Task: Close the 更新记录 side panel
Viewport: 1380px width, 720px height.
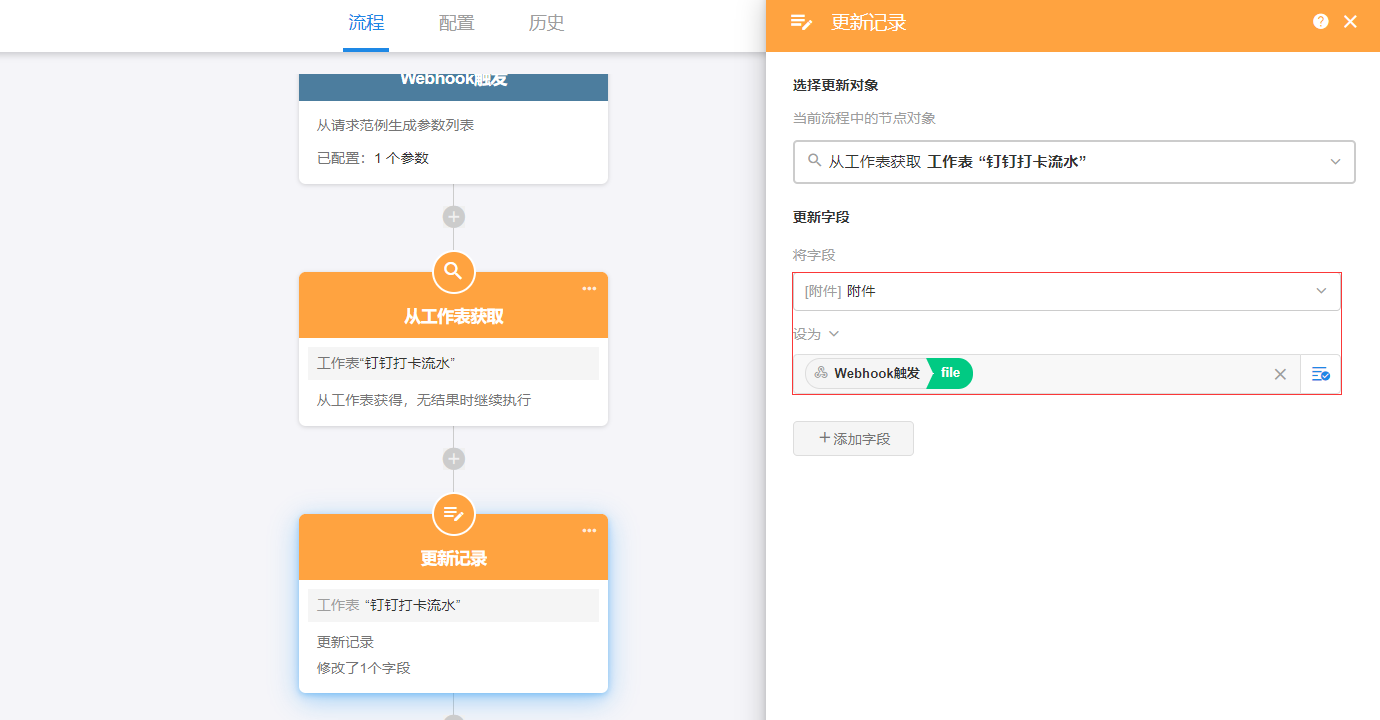Action: [x=1350, y=21]
